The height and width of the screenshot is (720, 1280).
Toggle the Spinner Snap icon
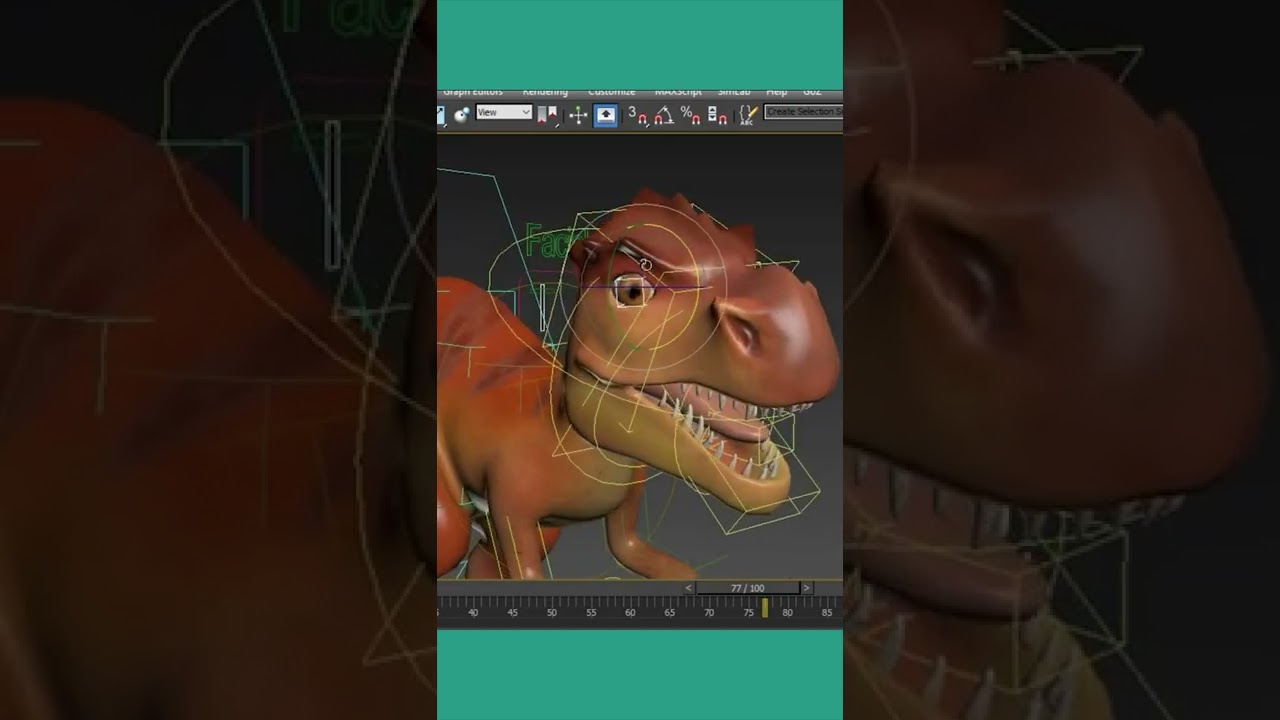[717, 115]
